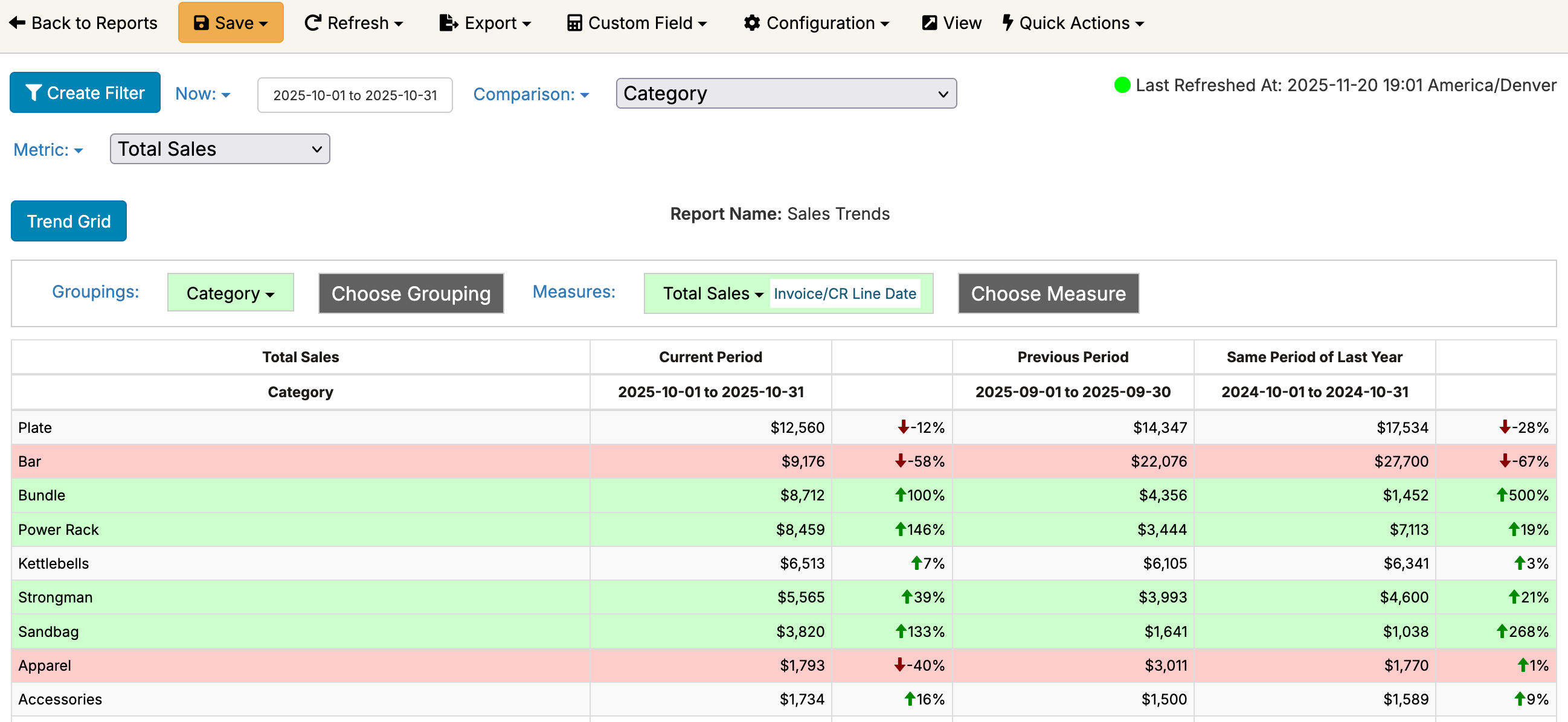Expand the Category grouping dropdown
Screen dimensions: 1568x722
[x=230, y=293]
